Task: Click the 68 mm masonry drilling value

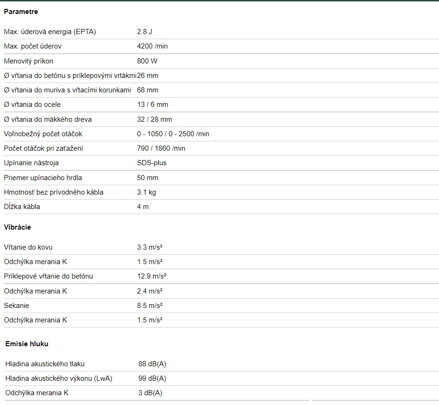Action: (x=148, y=90)
